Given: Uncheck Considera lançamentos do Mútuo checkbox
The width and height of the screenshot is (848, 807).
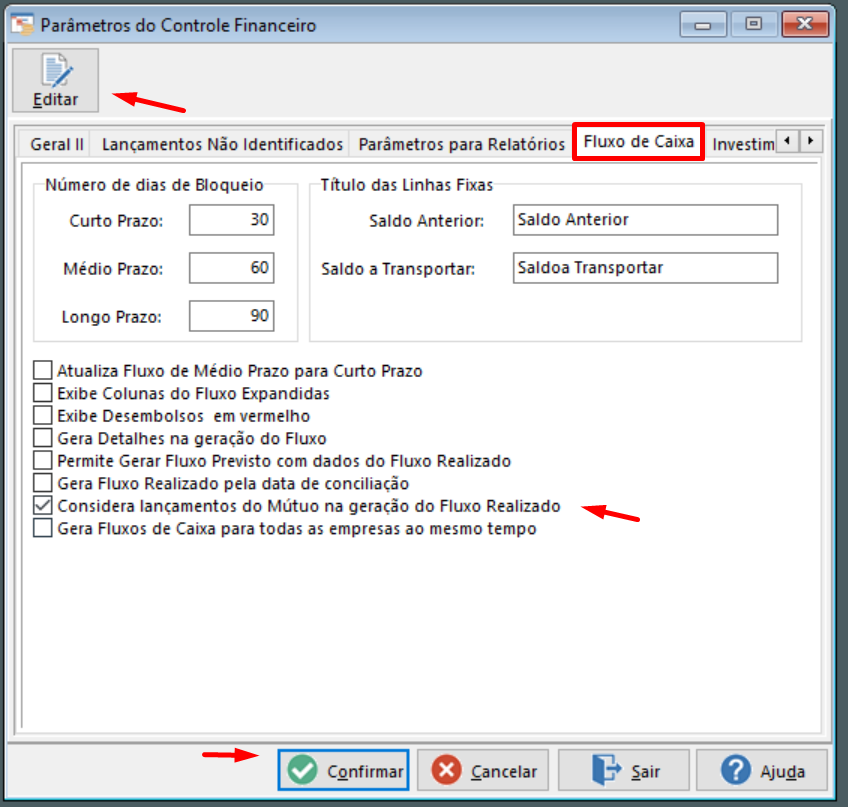Looking at the screenshot, I should pyautogui.click(x=43, y=506).
